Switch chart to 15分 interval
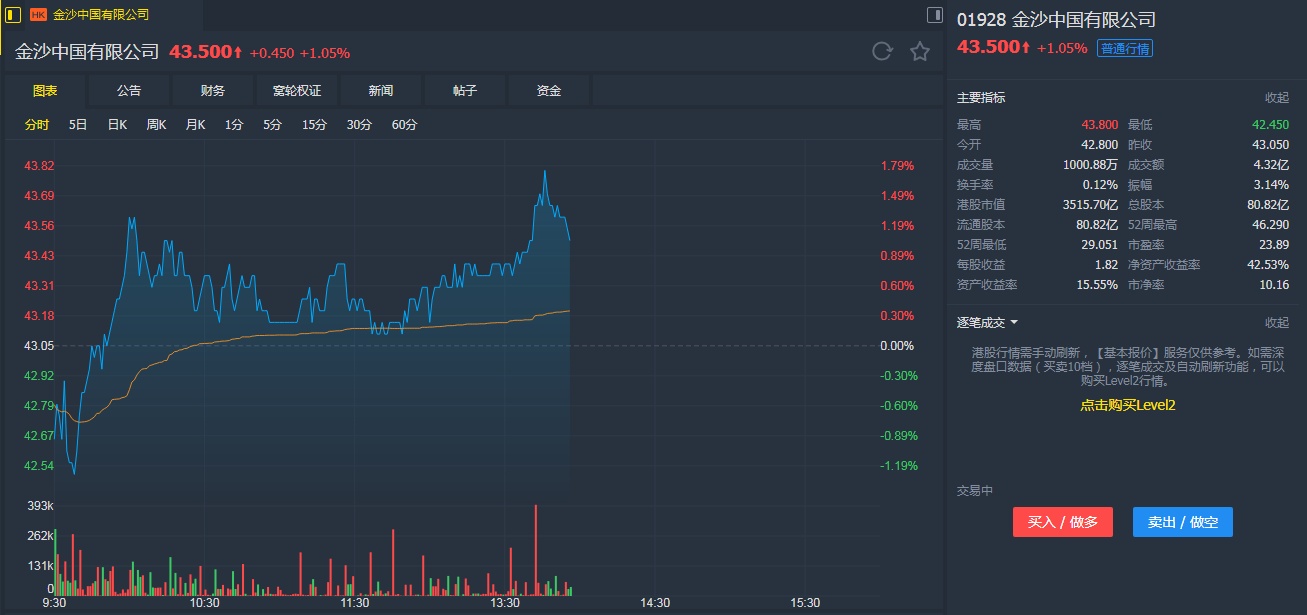Screen dimensions: 1307x615 pos(314,125)
